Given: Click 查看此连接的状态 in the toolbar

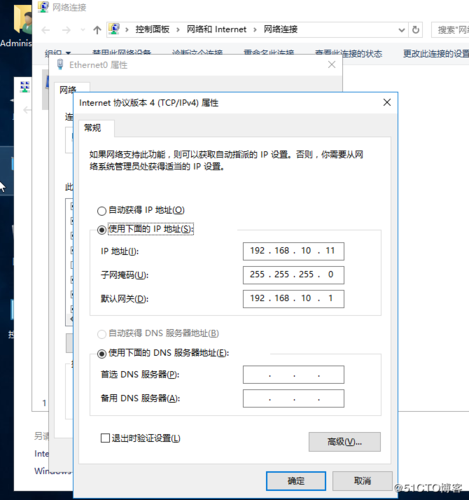Looking at the screenshot, I should pyautogui.click(x=349, y=53).
